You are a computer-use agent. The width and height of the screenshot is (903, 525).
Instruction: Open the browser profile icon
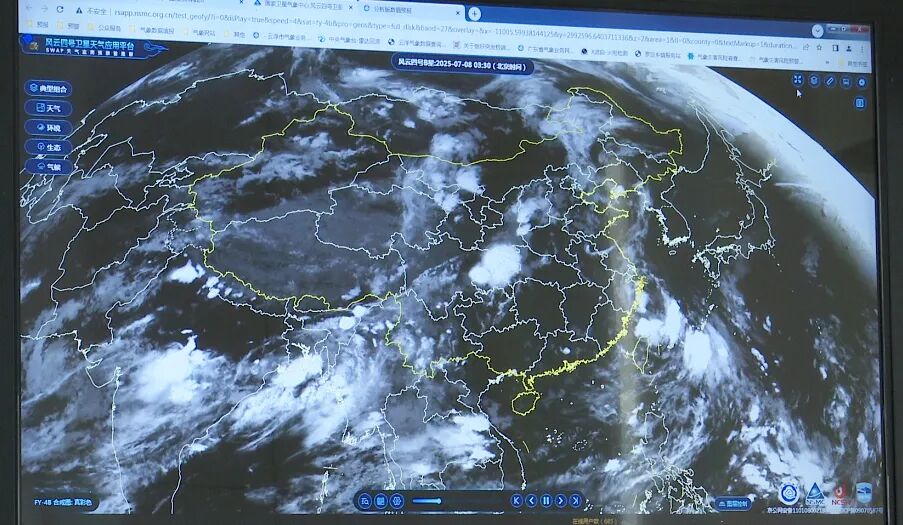pos(849,48)
